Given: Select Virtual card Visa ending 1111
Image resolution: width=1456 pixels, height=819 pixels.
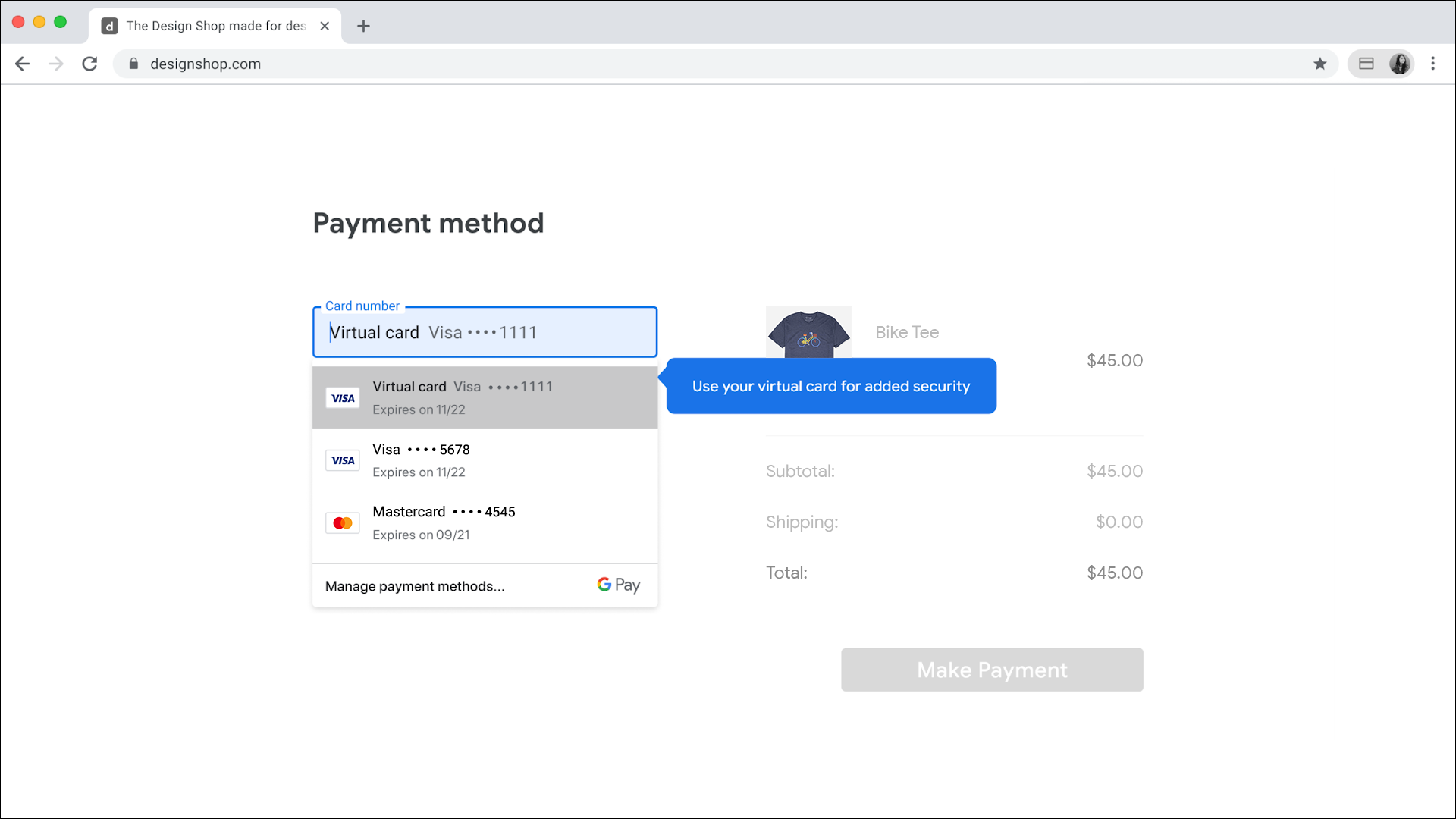Looking at the screenshot, I should pos(485,397).
